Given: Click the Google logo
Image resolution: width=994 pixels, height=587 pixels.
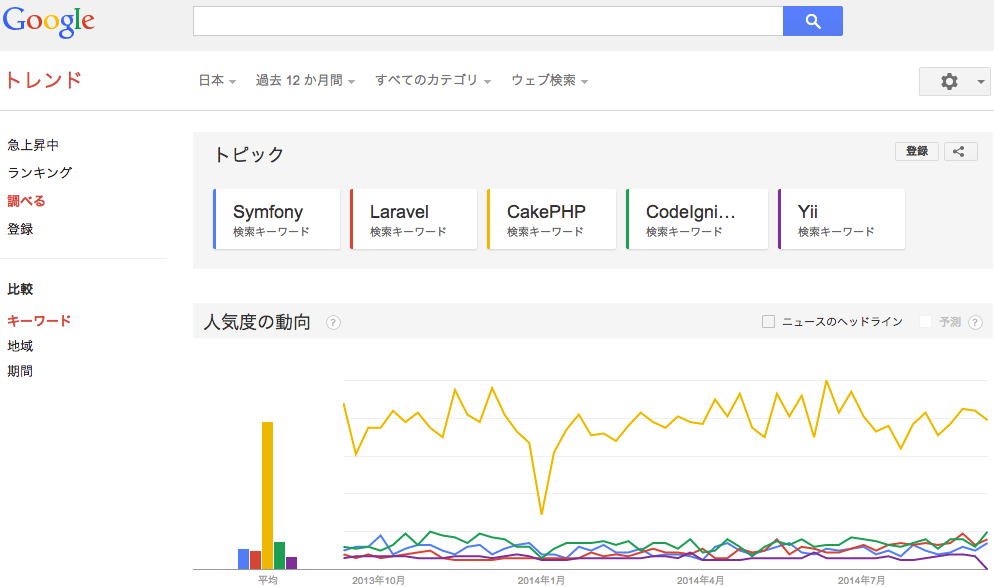Looking at the screenshot, I should coord(49,22).
